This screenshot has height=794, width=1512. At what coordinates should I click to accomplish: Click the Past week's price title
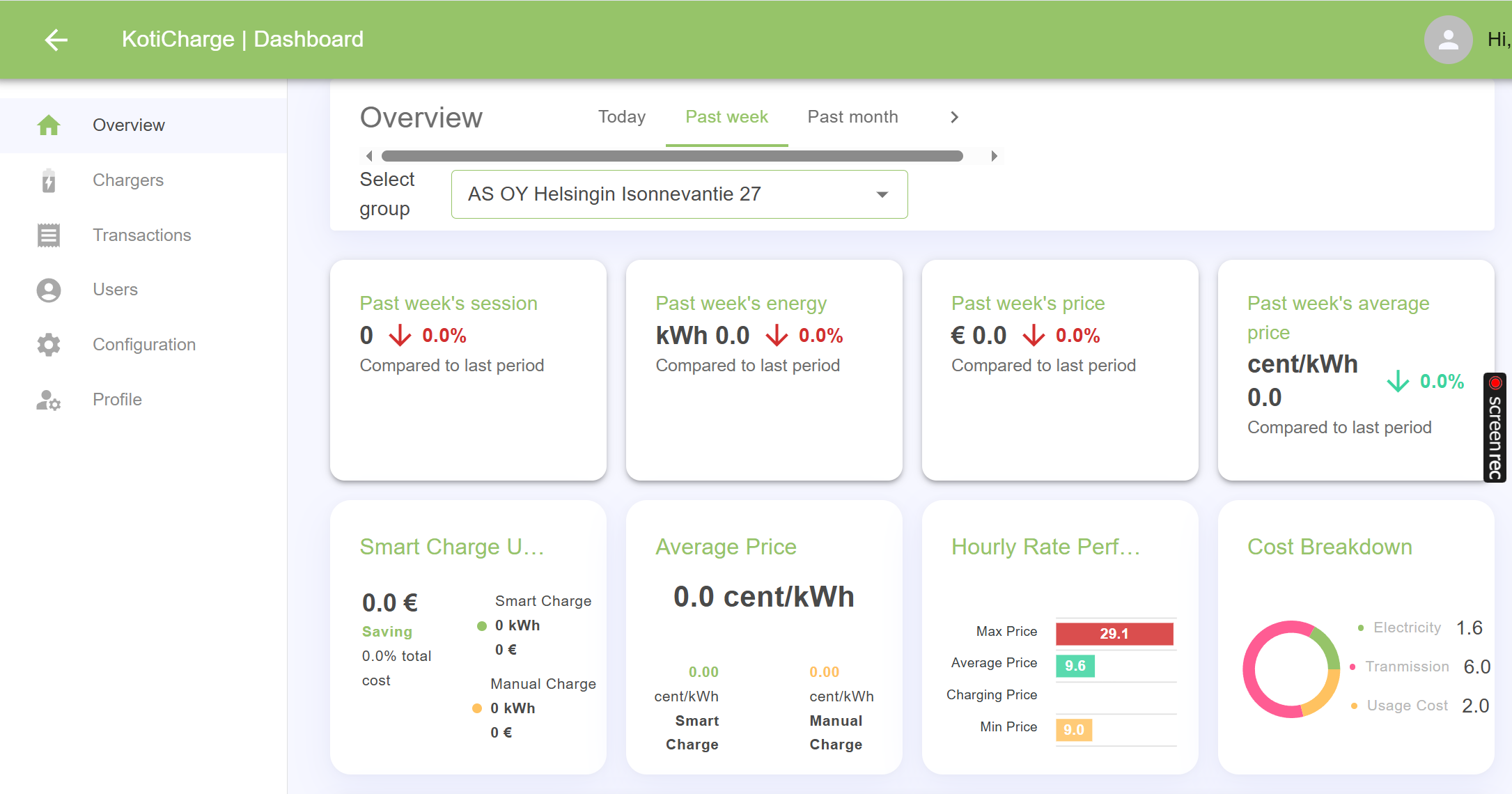pyautogui.click(x=1028, y=304)
